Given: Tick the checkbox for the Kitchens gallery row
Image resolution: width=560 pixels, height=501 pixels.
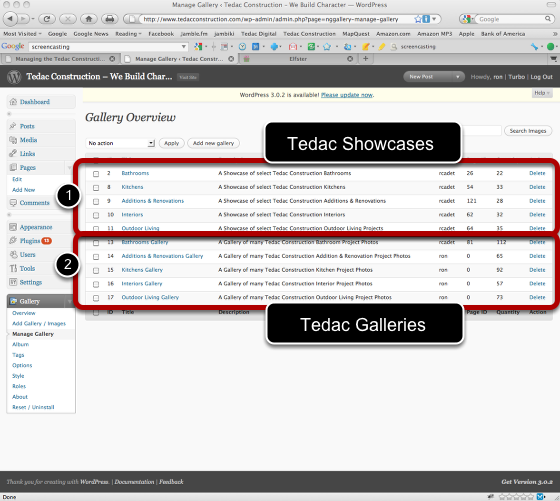Looking at the screenshot, I should (96, 187).
